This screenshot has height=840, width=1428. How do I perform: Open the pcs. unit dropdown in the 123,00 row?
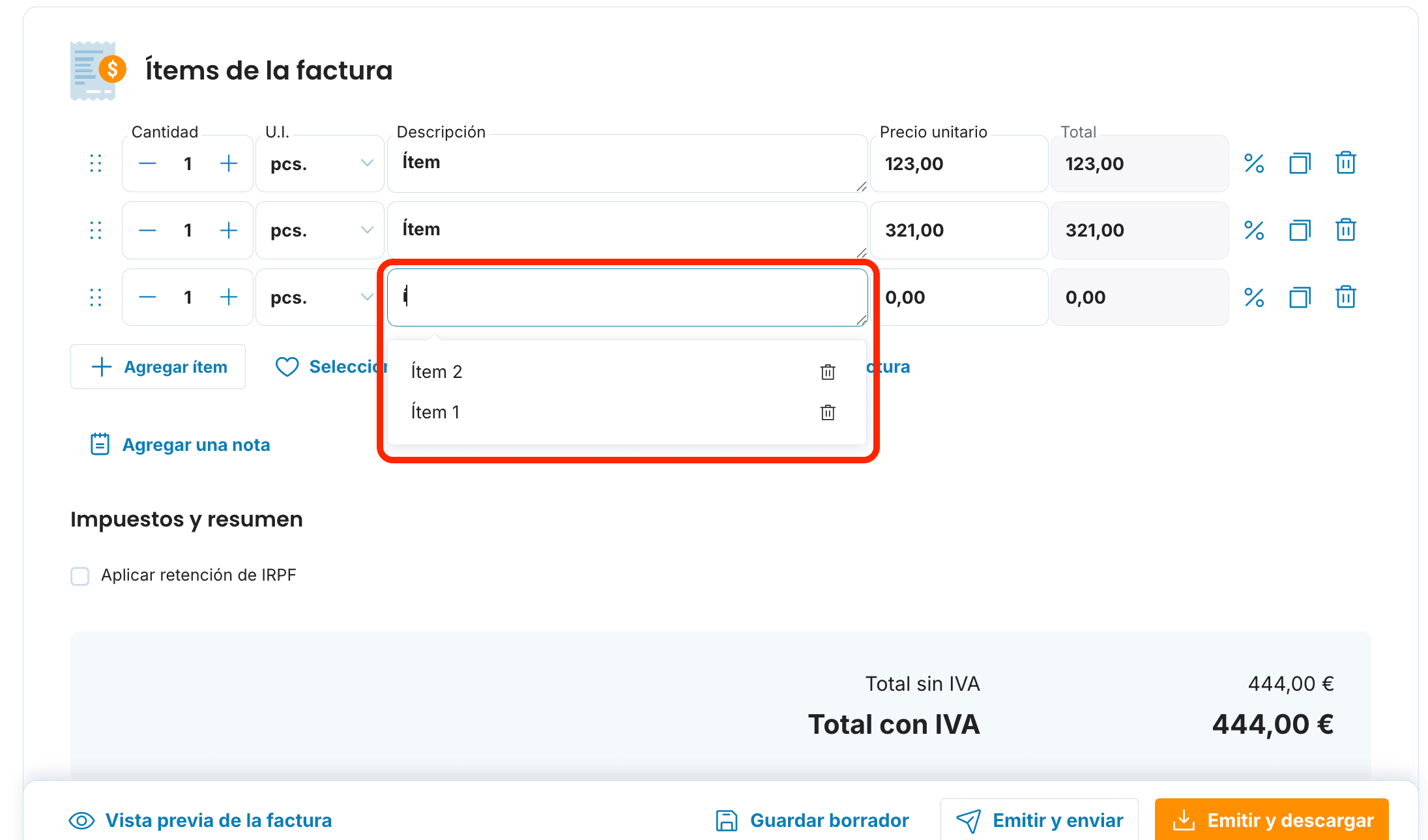click(x=320, y=164)
